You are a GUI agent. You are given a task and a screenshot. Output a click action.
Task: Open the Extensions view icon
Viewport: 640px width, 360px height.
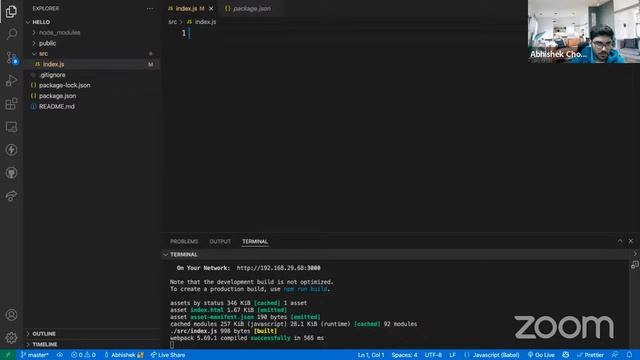tap(11, 104)
